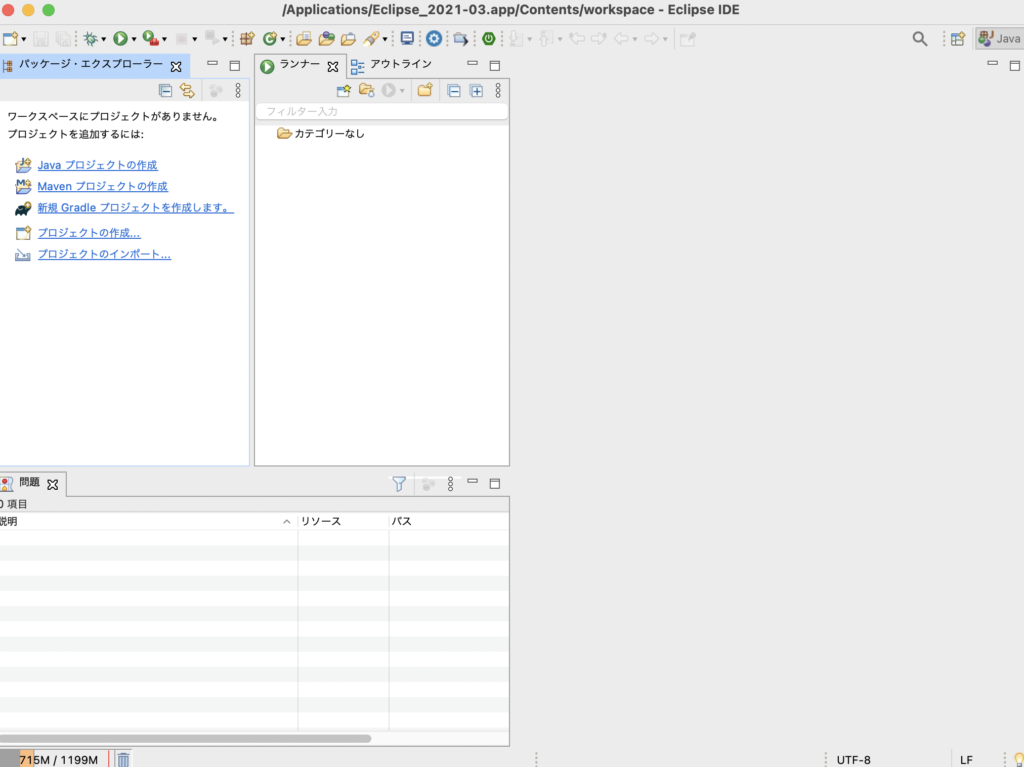Click the プロジェクトのインポート... link

point(104,254)
